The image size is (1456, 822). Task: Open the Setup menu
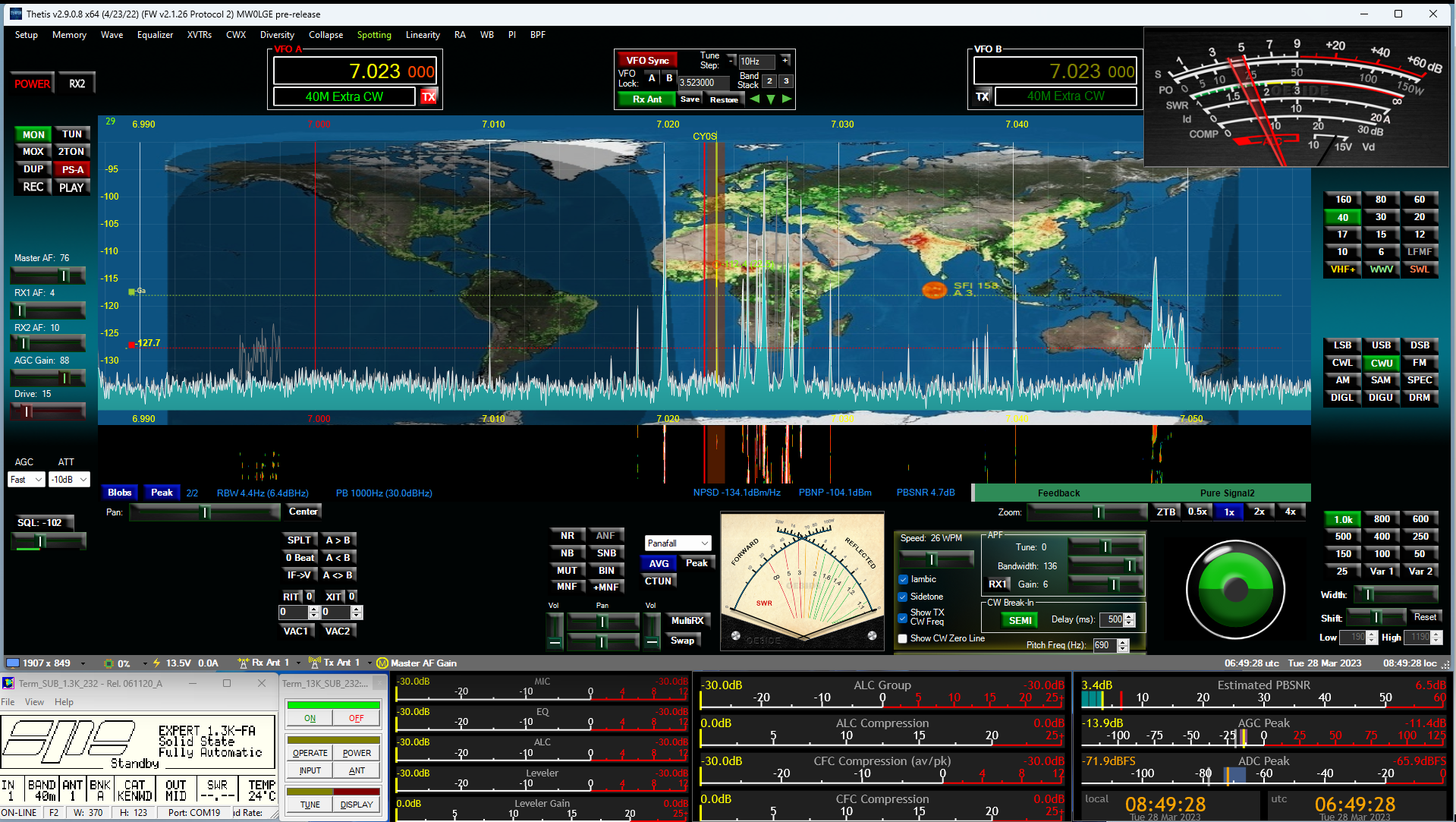[x=26, y=35]
